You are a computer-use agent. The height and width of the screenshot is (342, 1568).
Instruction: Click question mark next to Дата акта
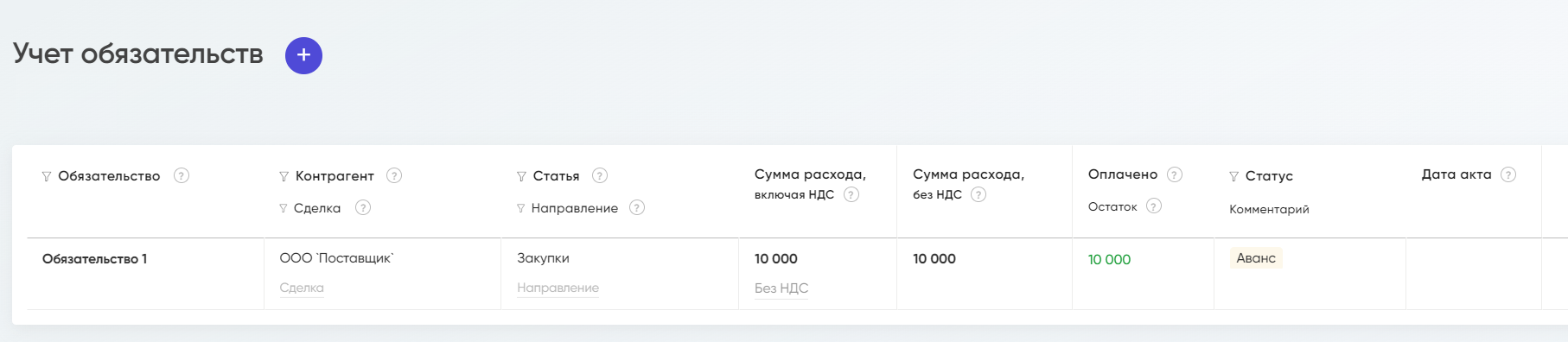pos(1508,174)
